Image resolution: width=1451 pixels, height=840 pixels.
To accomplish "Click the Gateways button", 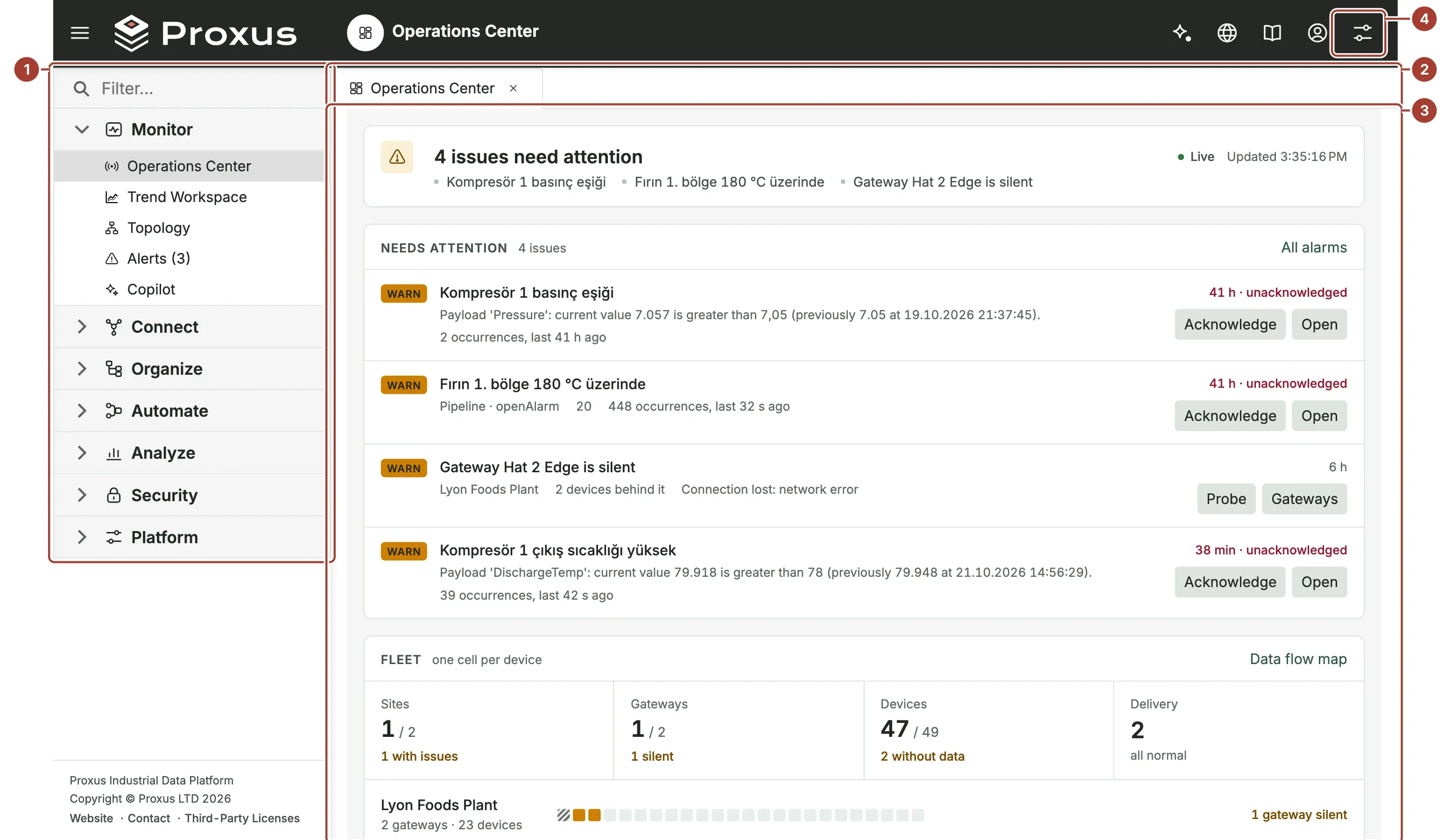I will coord(1303,498).
